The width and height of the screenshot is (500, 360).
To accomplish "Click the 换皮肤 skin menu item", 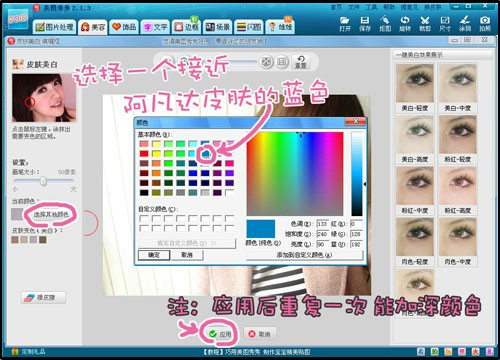I will (x=432, y=7).
